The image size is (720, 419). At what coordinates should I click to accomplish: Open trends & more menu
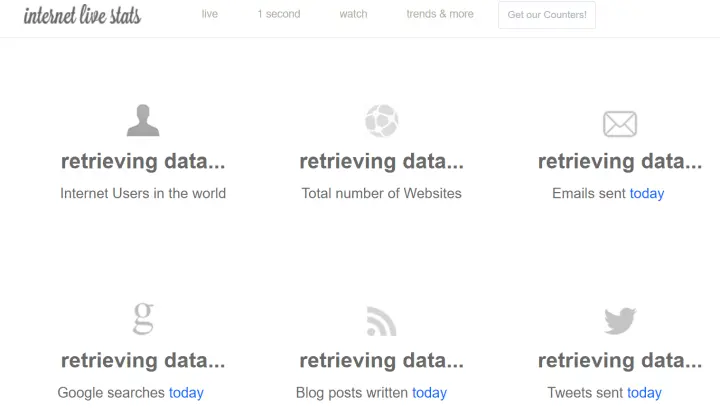click(440, 14)
